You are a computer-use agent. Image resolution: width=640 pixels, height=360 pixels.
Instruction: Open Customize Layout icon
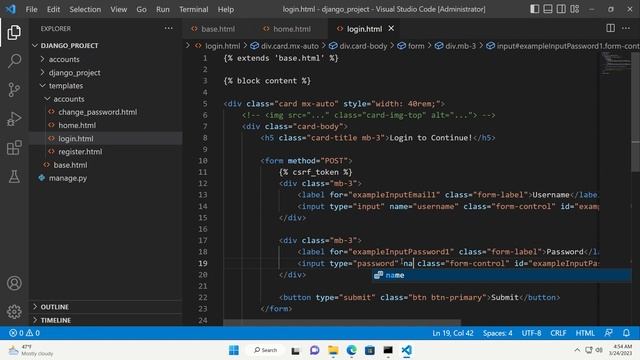pyautogui.click(x=575, y=9)
